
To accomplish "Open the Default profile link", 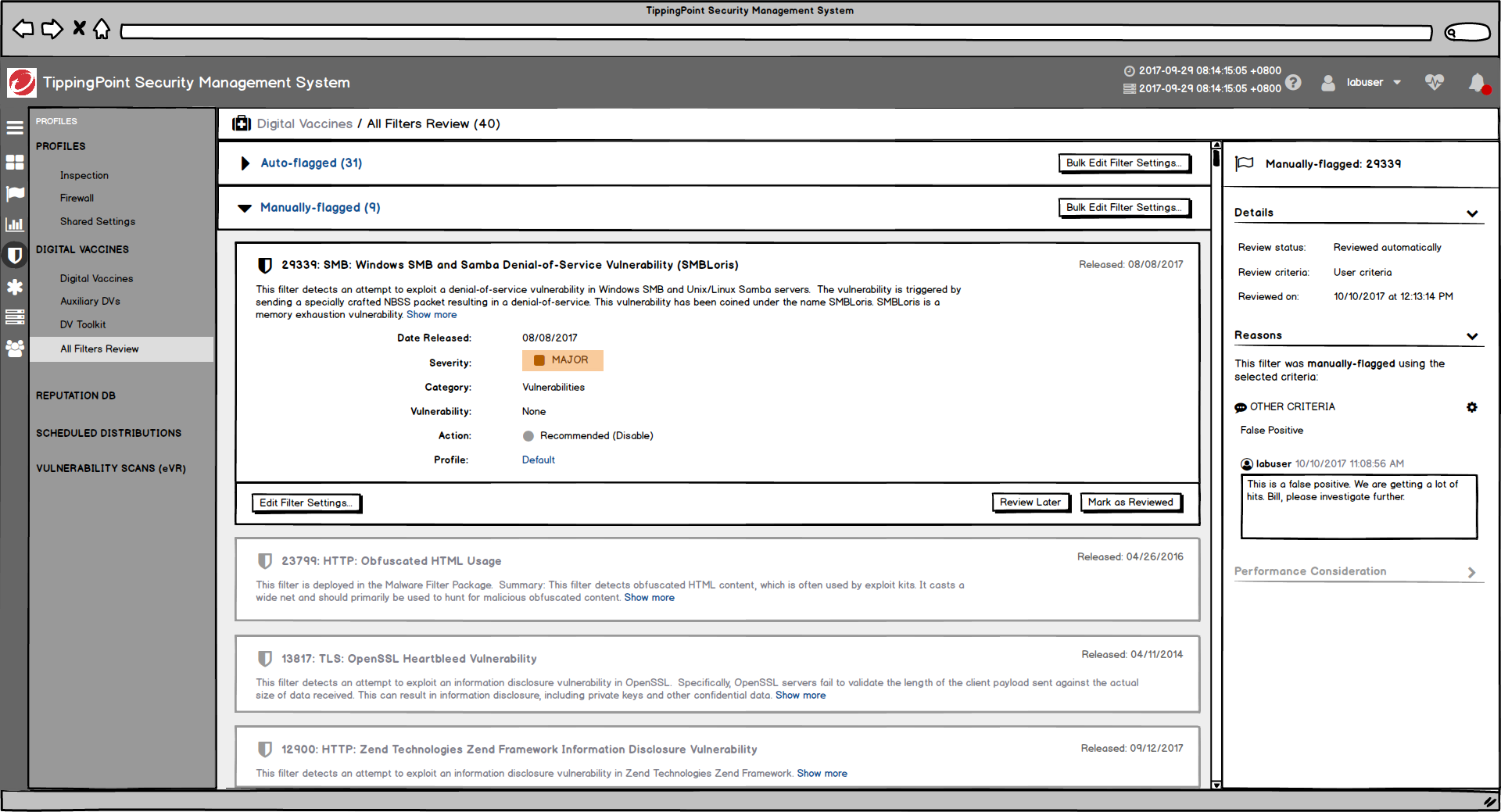I will tap(539, 460).
